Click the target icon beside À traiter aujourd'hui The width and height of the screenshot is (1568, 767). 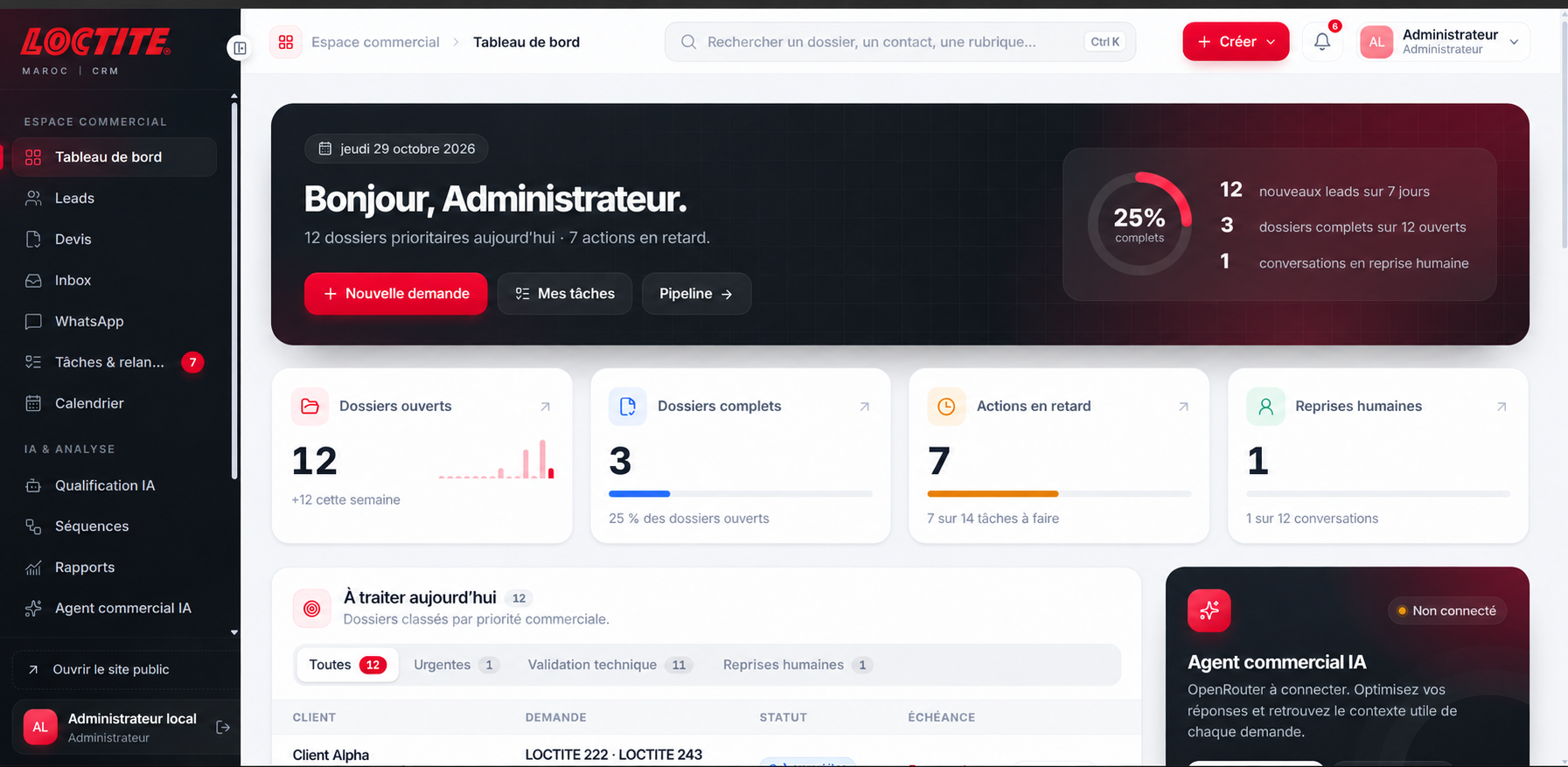click(311, 609)
